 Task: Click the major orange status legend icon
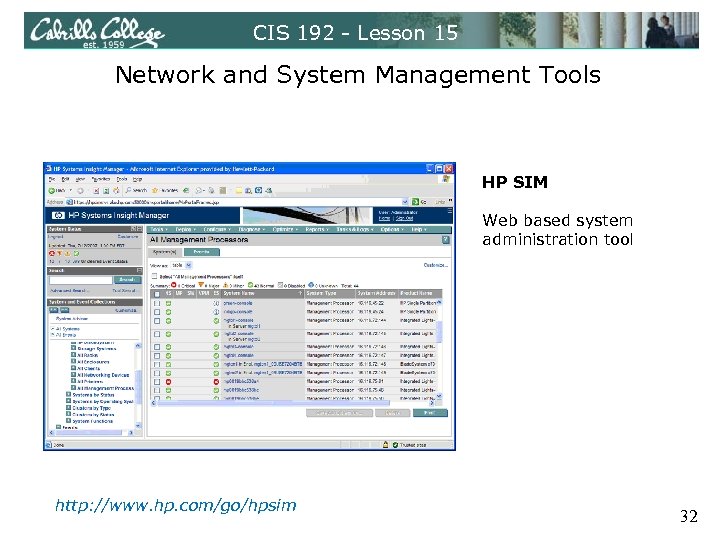click(x=60, y=253)
